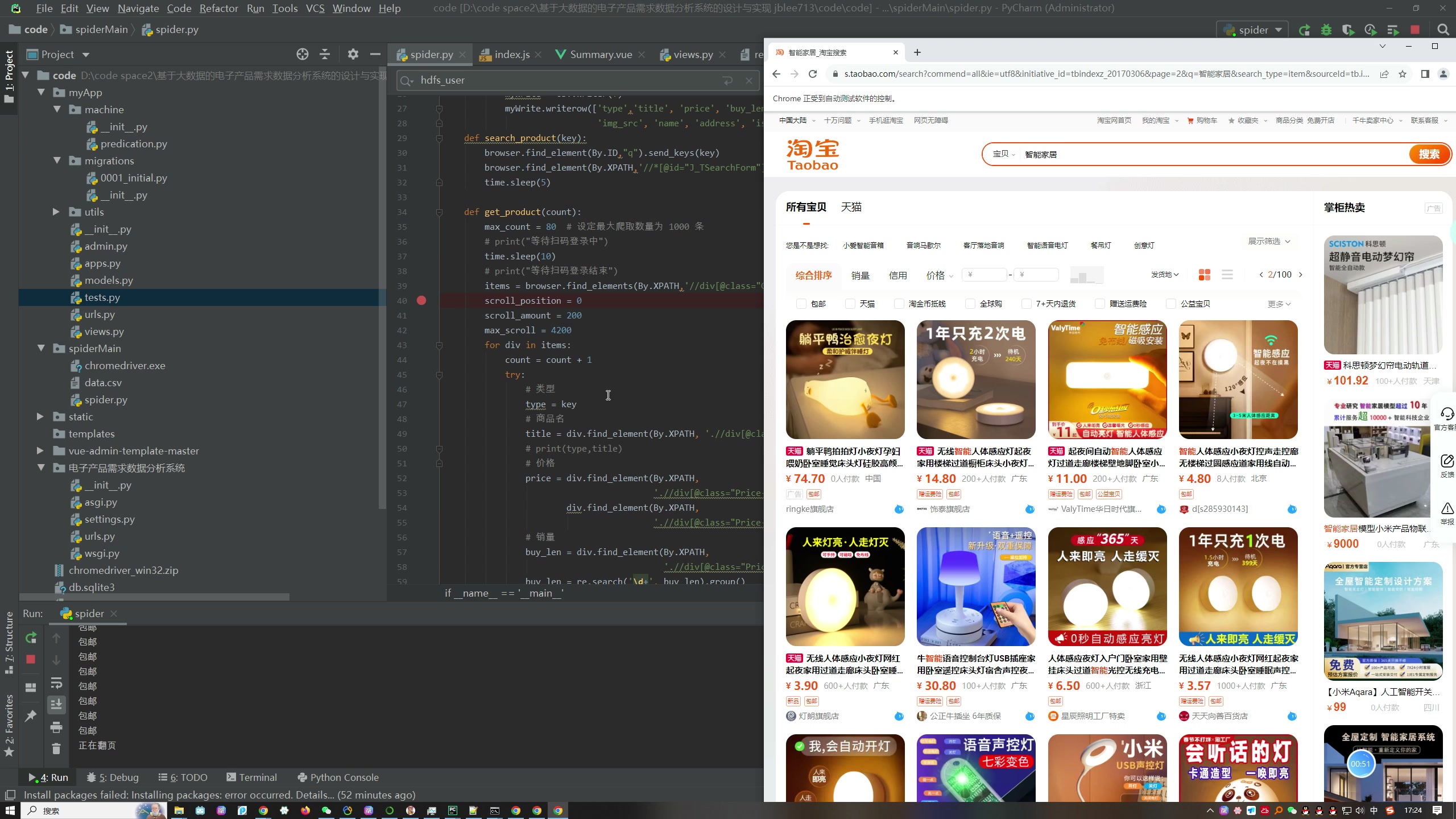Expand 更多 filter options
Viewport: 1456px width, 819px height.
[x=1279, y=304]
